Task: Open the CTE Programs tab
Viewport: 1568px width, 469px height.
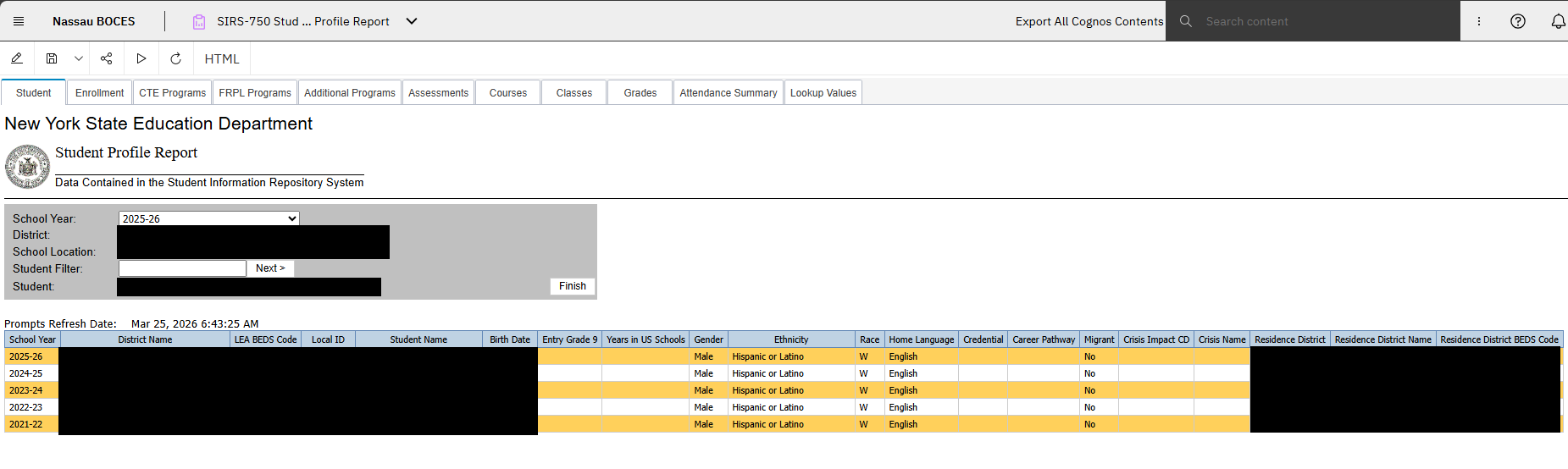Action: coord(172,92)
